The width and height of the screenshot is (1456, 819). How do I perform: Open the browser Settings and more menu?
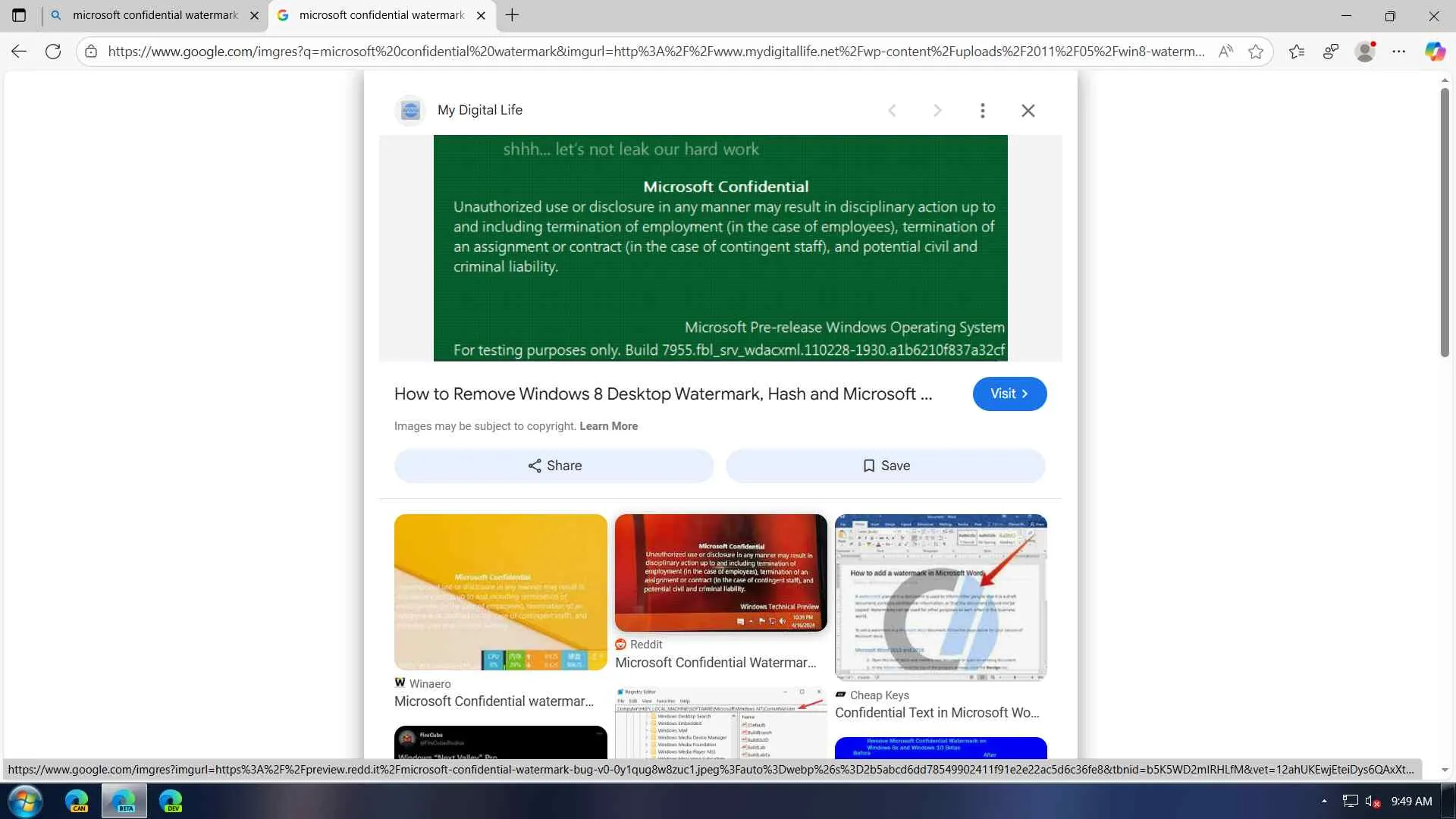tap(1399, 52)
